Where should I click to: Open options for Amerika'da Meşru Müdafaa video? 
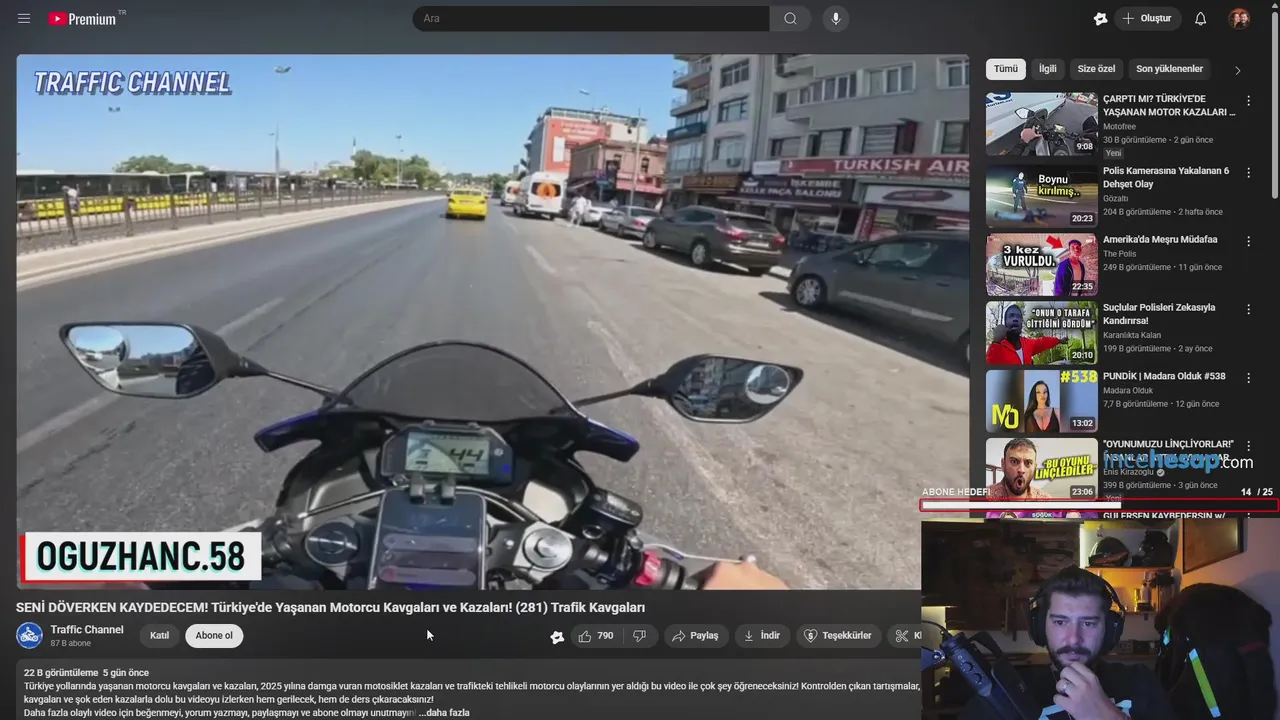1248,241
